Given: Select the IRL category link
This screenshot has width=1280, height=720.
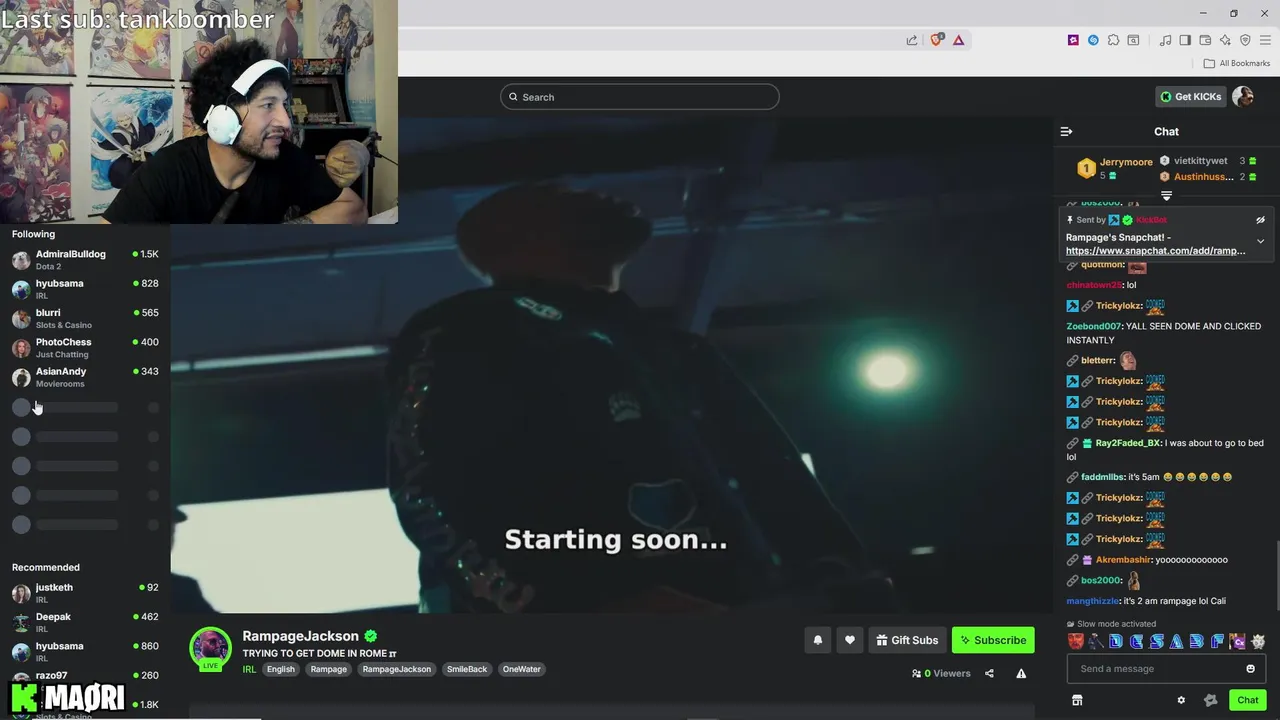Looking at the screenshot, I should coord(249,669).
